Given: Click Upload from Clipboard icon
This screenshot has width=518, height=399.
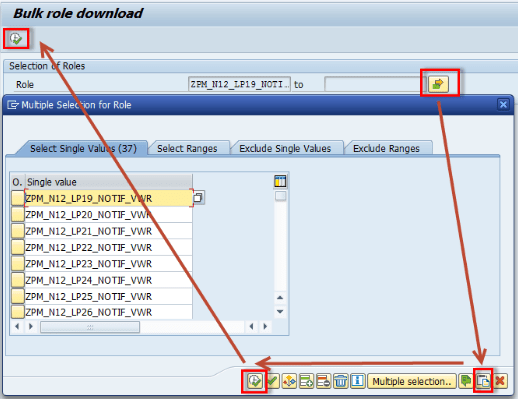Looking at the screenshot, I should [x=483, y=381].
